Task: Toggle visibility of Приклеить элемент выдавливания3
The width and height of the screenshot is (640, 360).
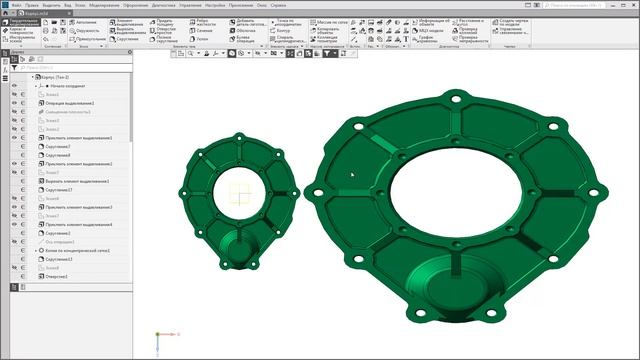Action: [x=14, y=207]
